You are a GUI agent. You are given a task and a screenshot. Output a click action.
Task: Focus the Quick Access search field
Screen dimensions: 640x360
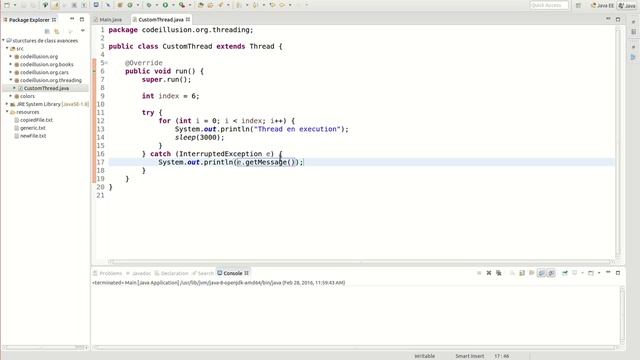[549, 5]
